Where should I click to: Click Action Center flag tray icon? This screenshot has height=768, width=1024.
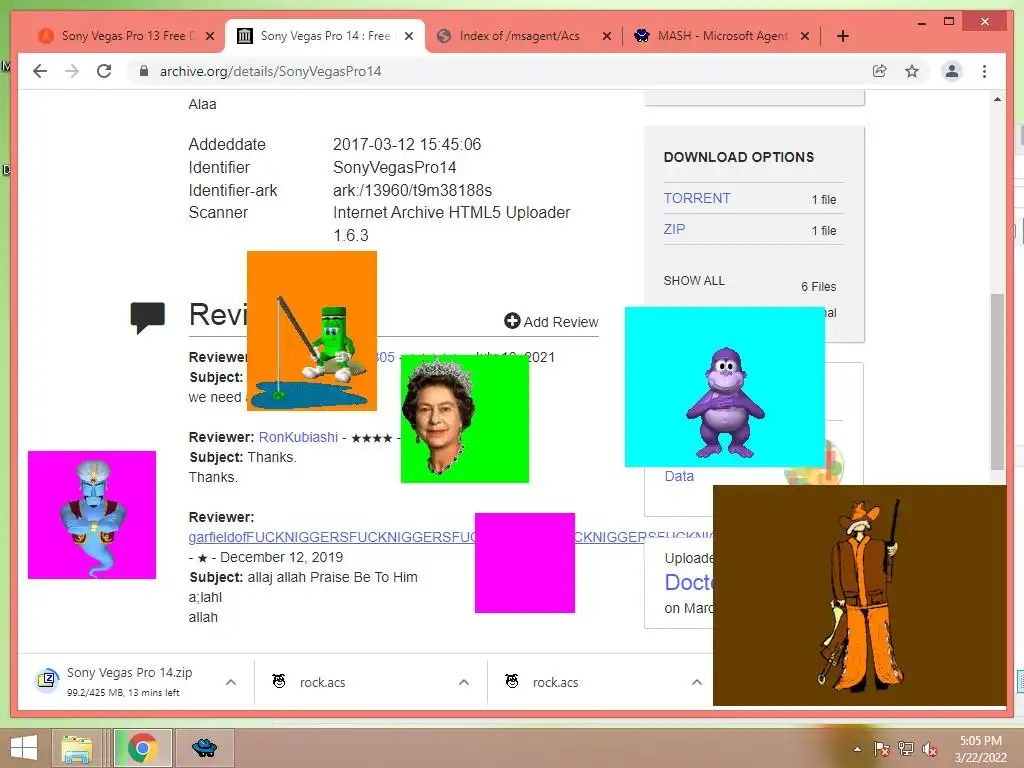pos(882,749)
